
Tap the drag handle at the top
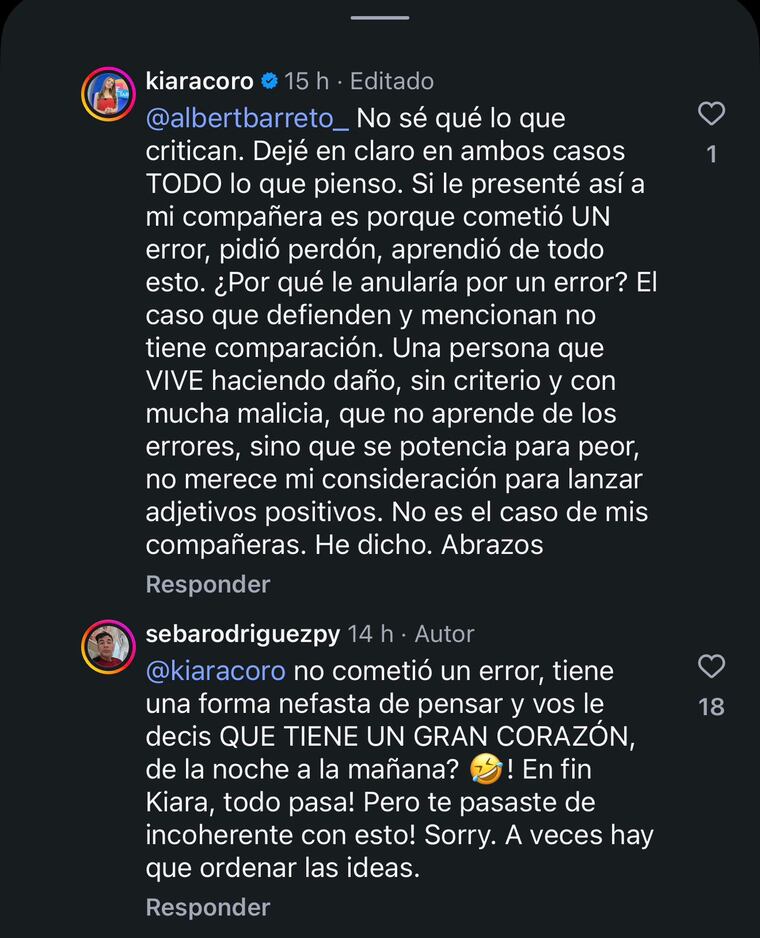(380, 17)
